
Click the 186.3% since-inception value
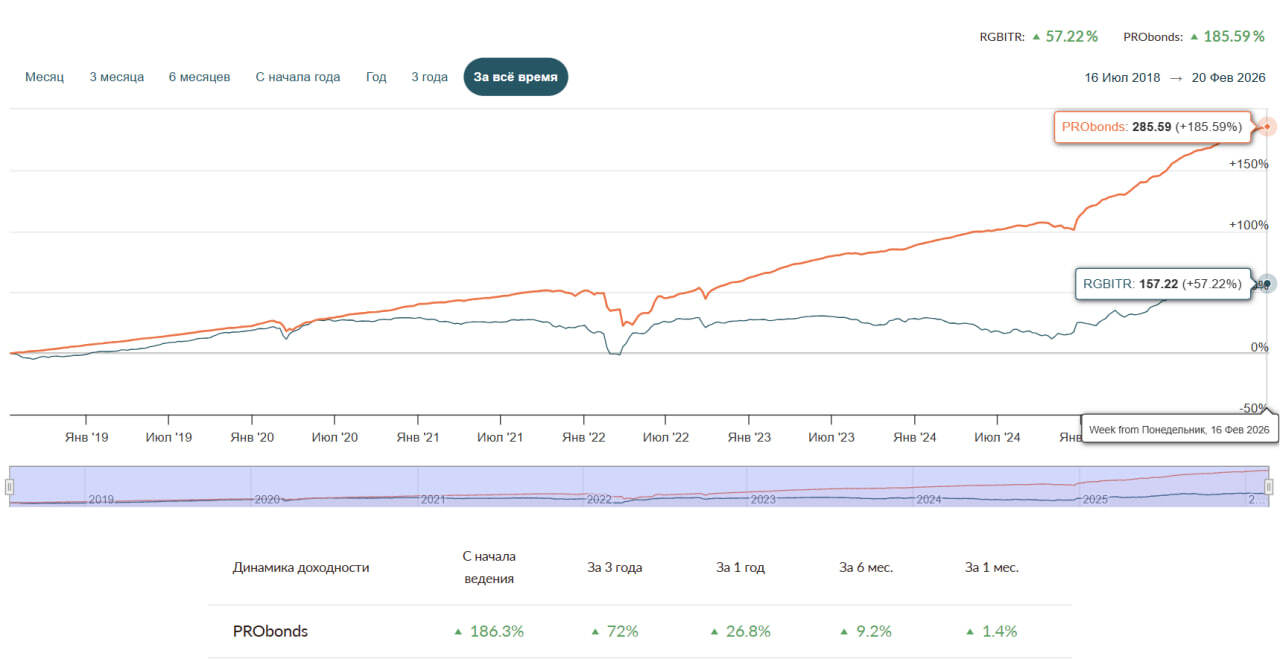point(497,631)
